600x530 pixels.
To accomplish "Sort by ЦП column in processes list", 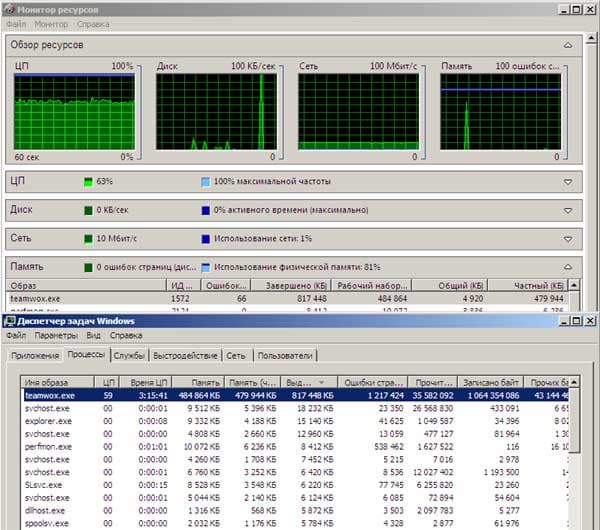I will pos(108,382).
